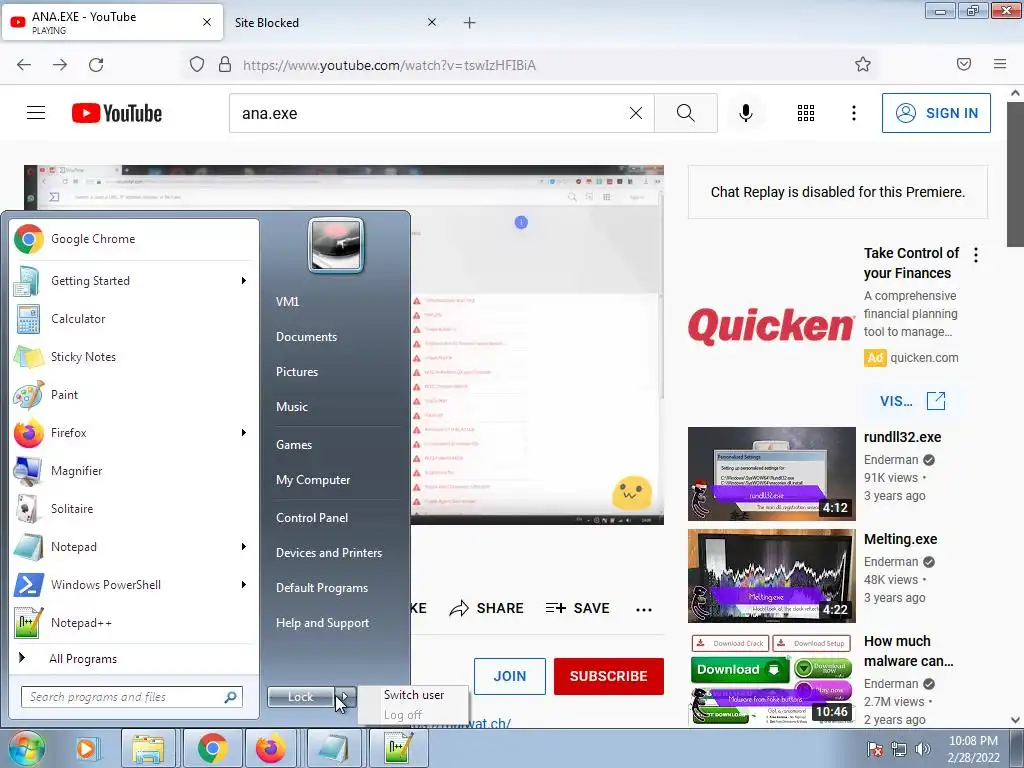
Task: Open Windows Media Player taskbar icon
Action: pyautogui.click(x=86, y=748)
